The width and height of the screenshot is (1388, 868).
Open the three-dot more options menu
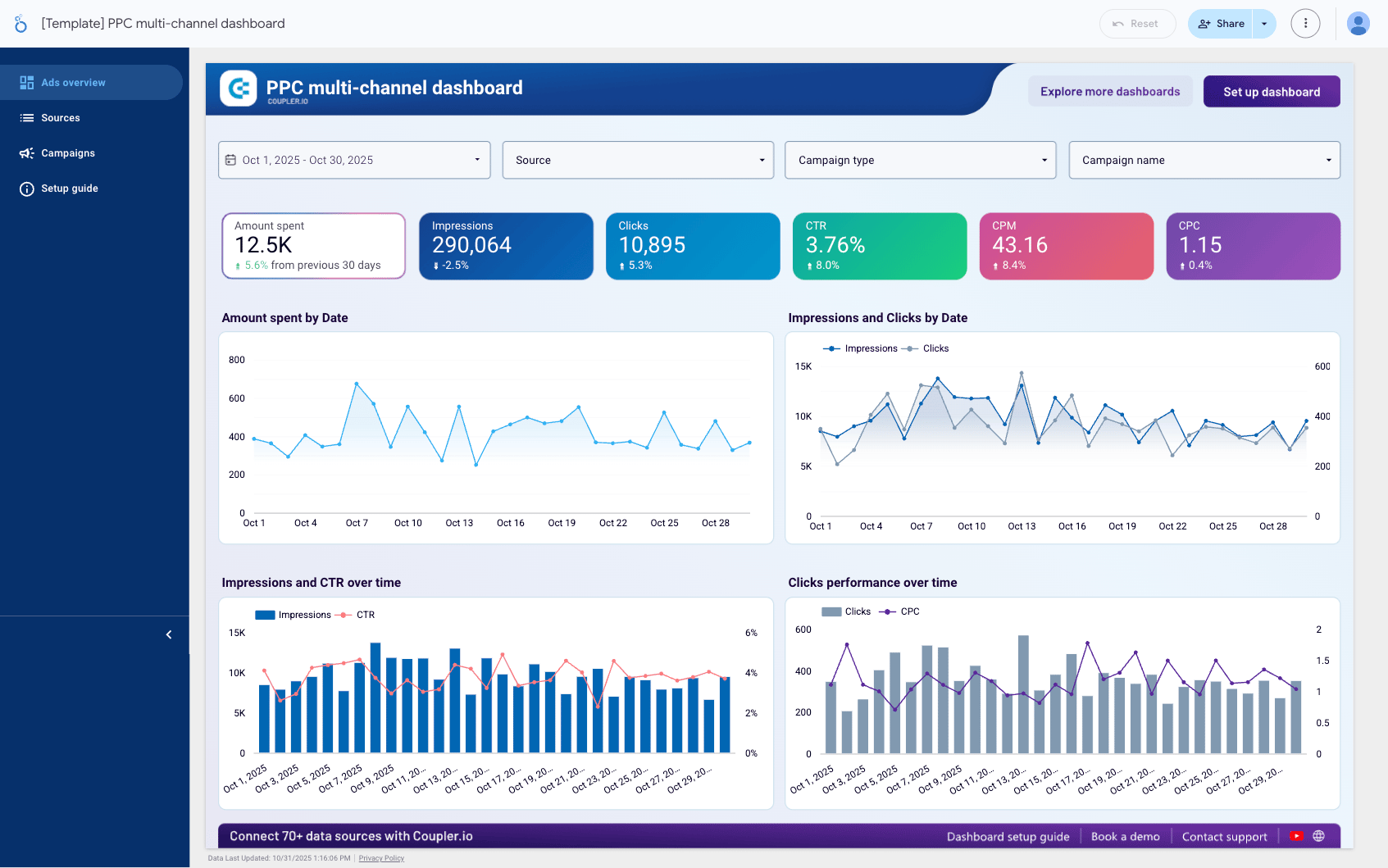[x=1305, y=24]
